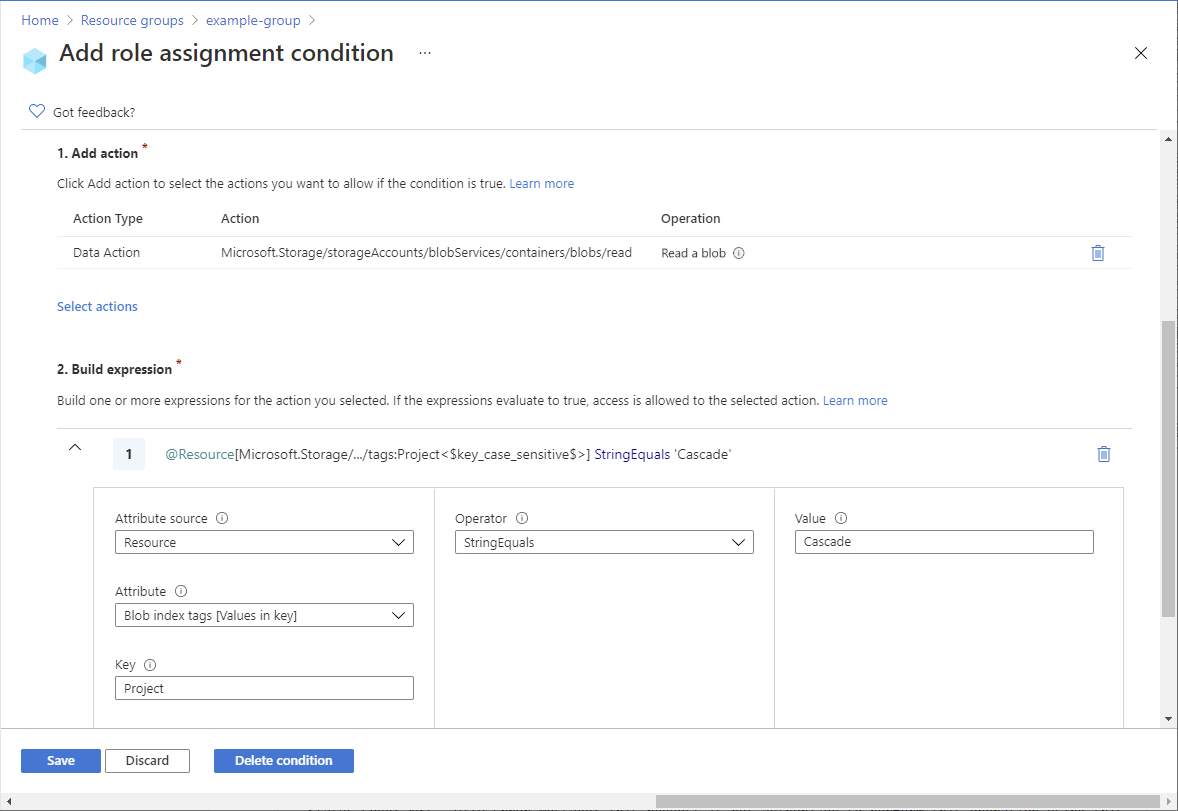Collapse expression 1 using the chevron
Screen dimensions: 1178x811
74,449
